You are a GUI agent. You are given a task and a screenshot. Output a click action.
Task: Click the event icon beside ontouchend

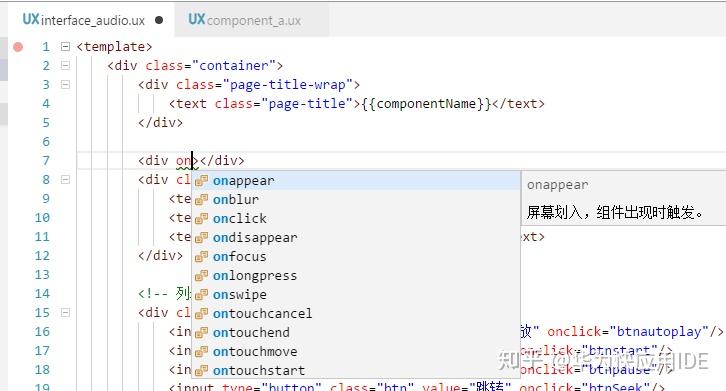pyautogui.click(x=201, y=333)
